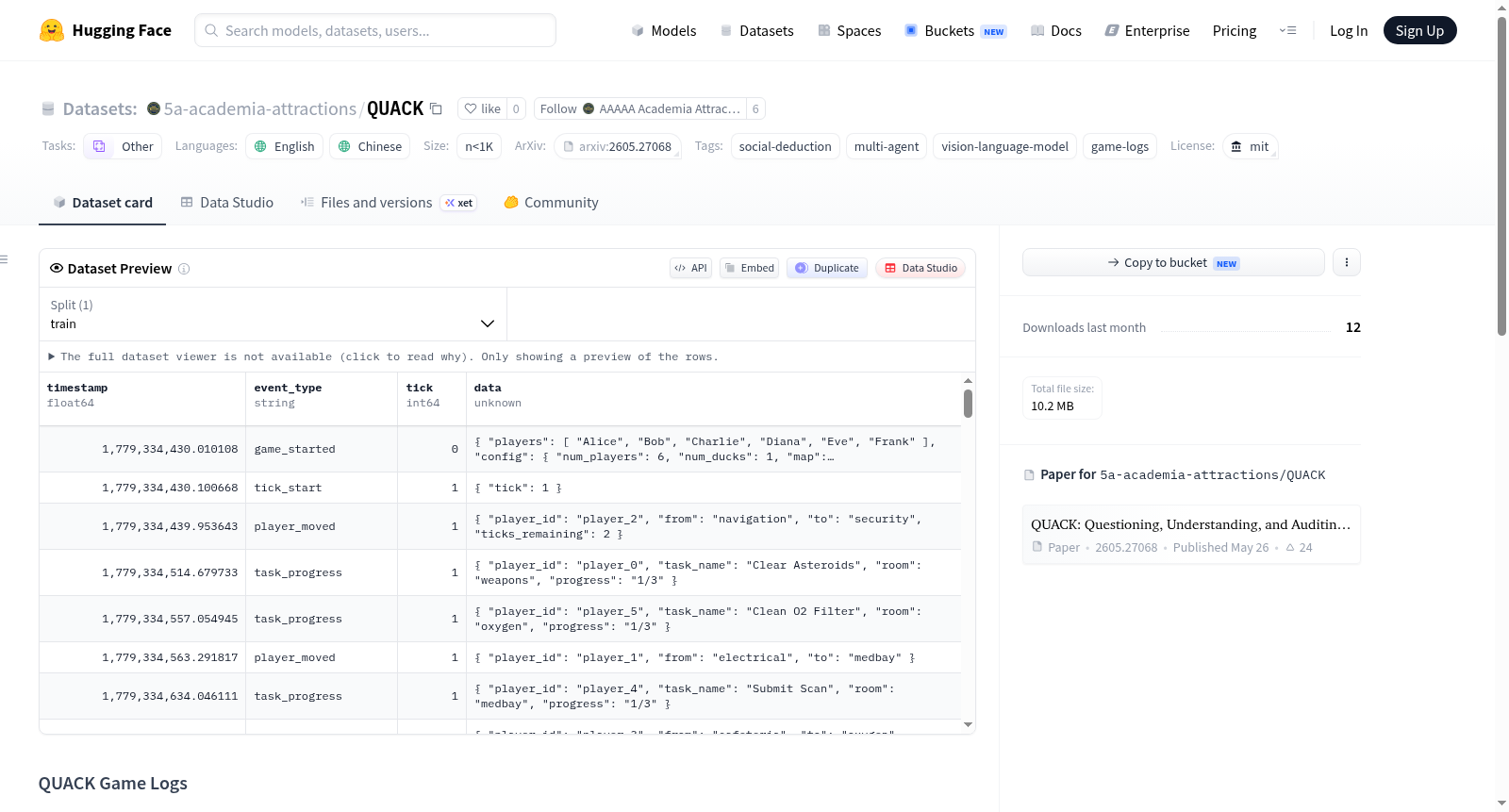Open the QUACK paper card
The height and width of the screenshot is (812, 1509).
click(1191, 535)
